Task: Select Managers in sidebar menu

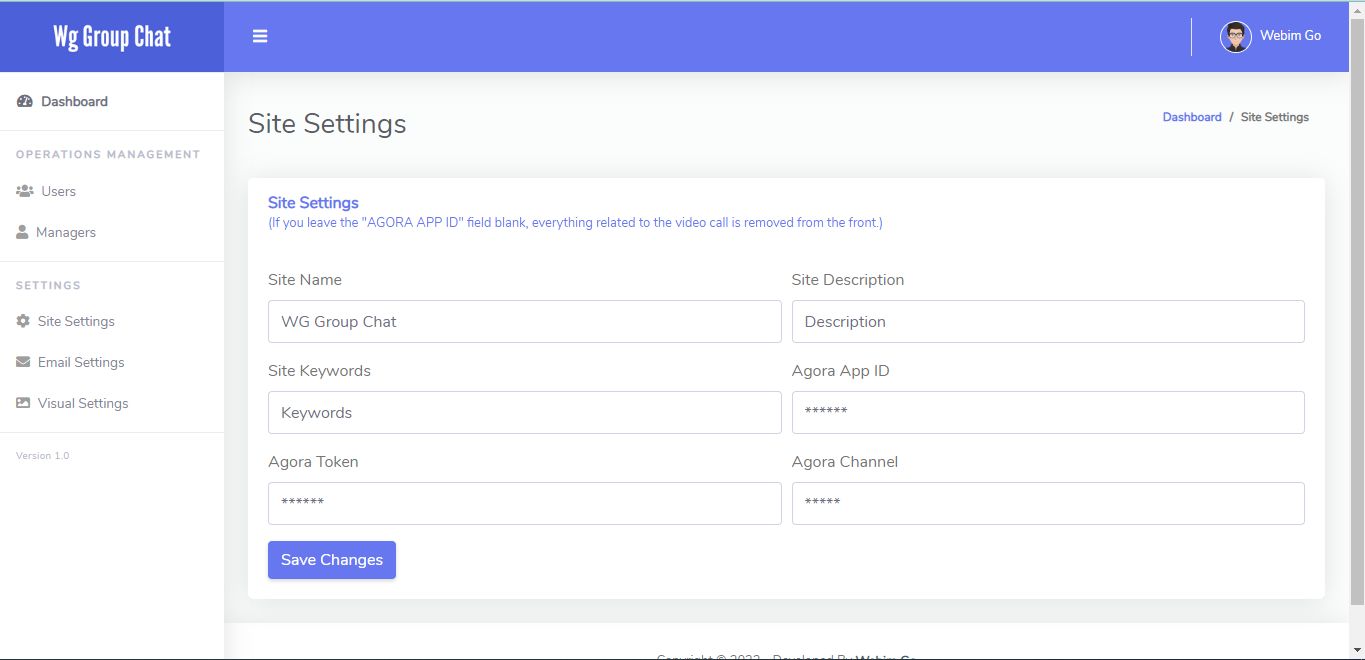Action: click(x=66, y=232)
